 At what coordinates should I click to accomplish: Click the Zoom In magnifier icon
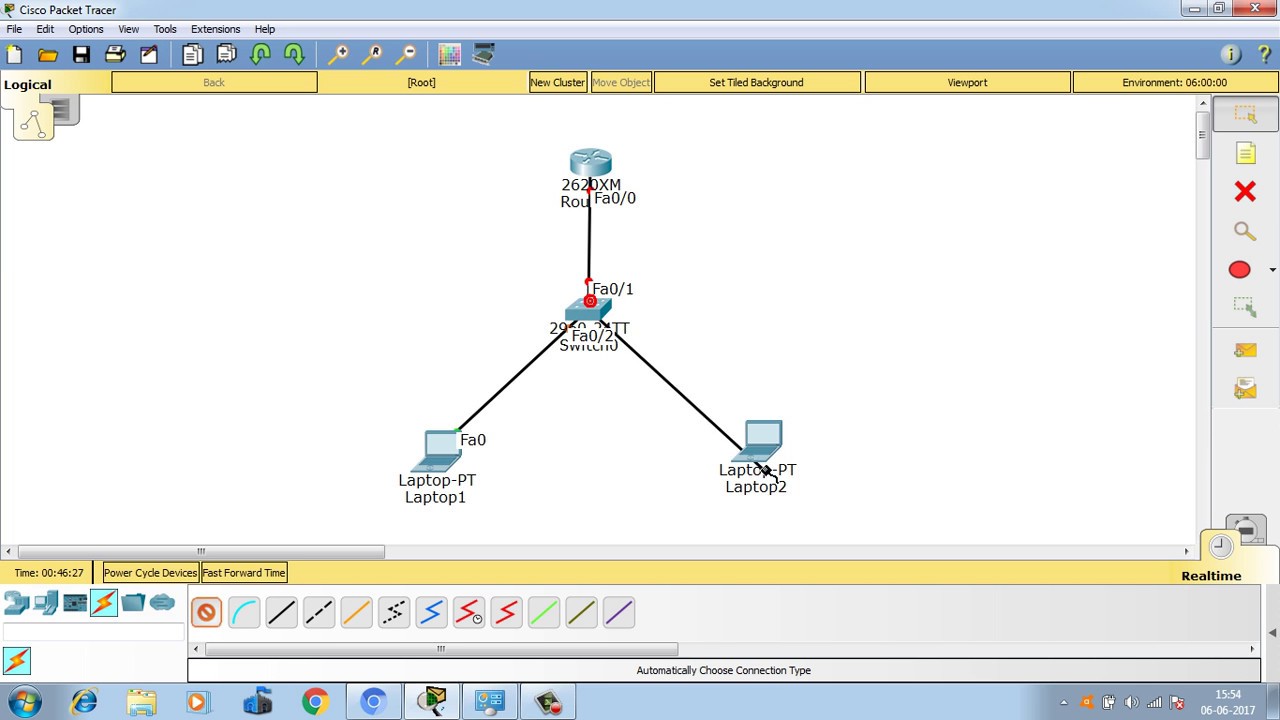[x=338, y=55]
